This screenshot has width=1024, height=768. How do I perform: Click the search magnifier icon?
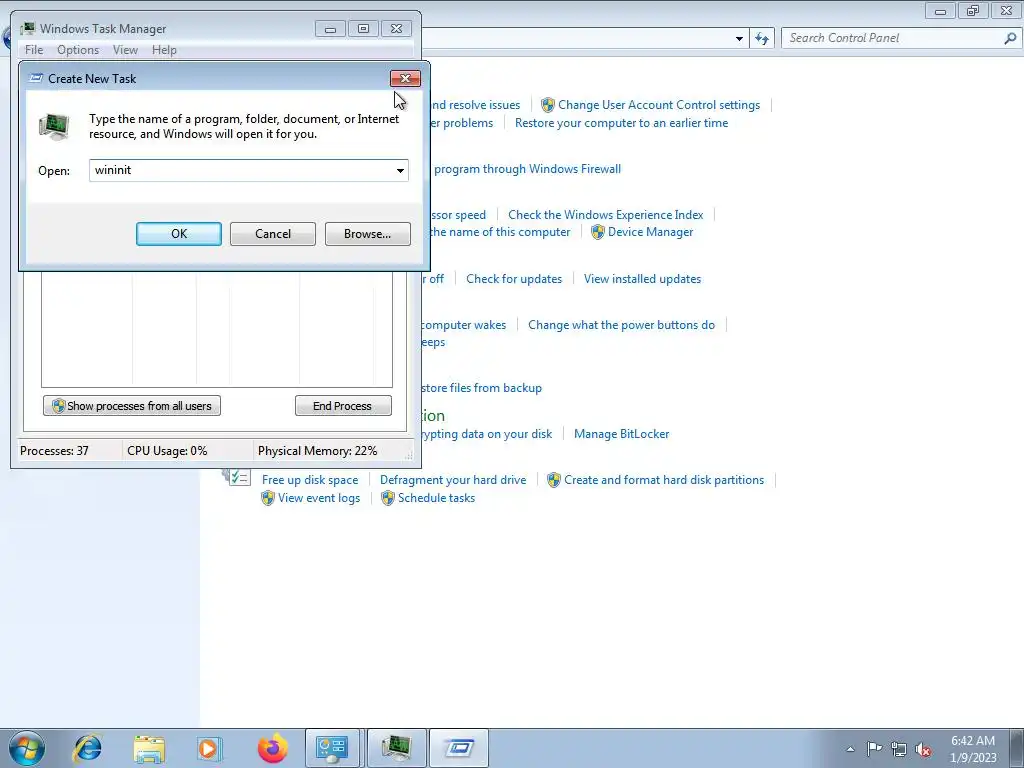(x=1010, y=39)
